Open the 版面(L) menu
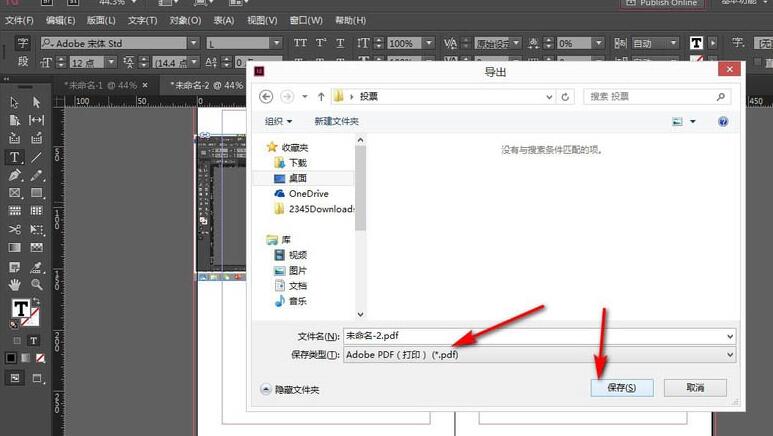The width and height of the screenshot is (773, 436). coord(101,21)
